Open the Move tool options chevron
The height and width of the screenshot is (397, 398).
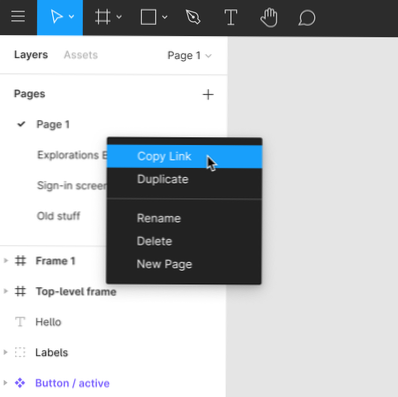tap(72, 17)
